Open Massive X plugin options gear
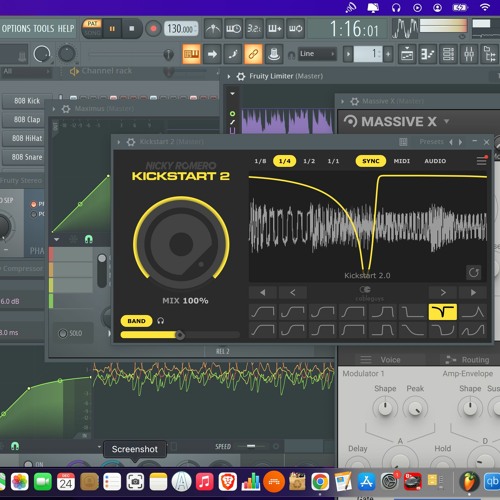Image resolution: width=500 pixels, height=500 pixels. point(355,101)
